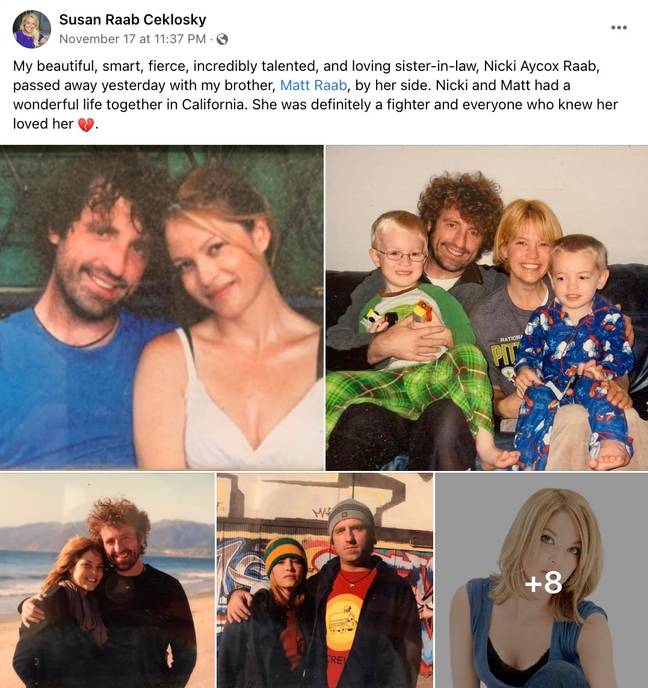Visit the Susan Raab Ceklosky name link
648x688 pixels.
click(132, 19)
